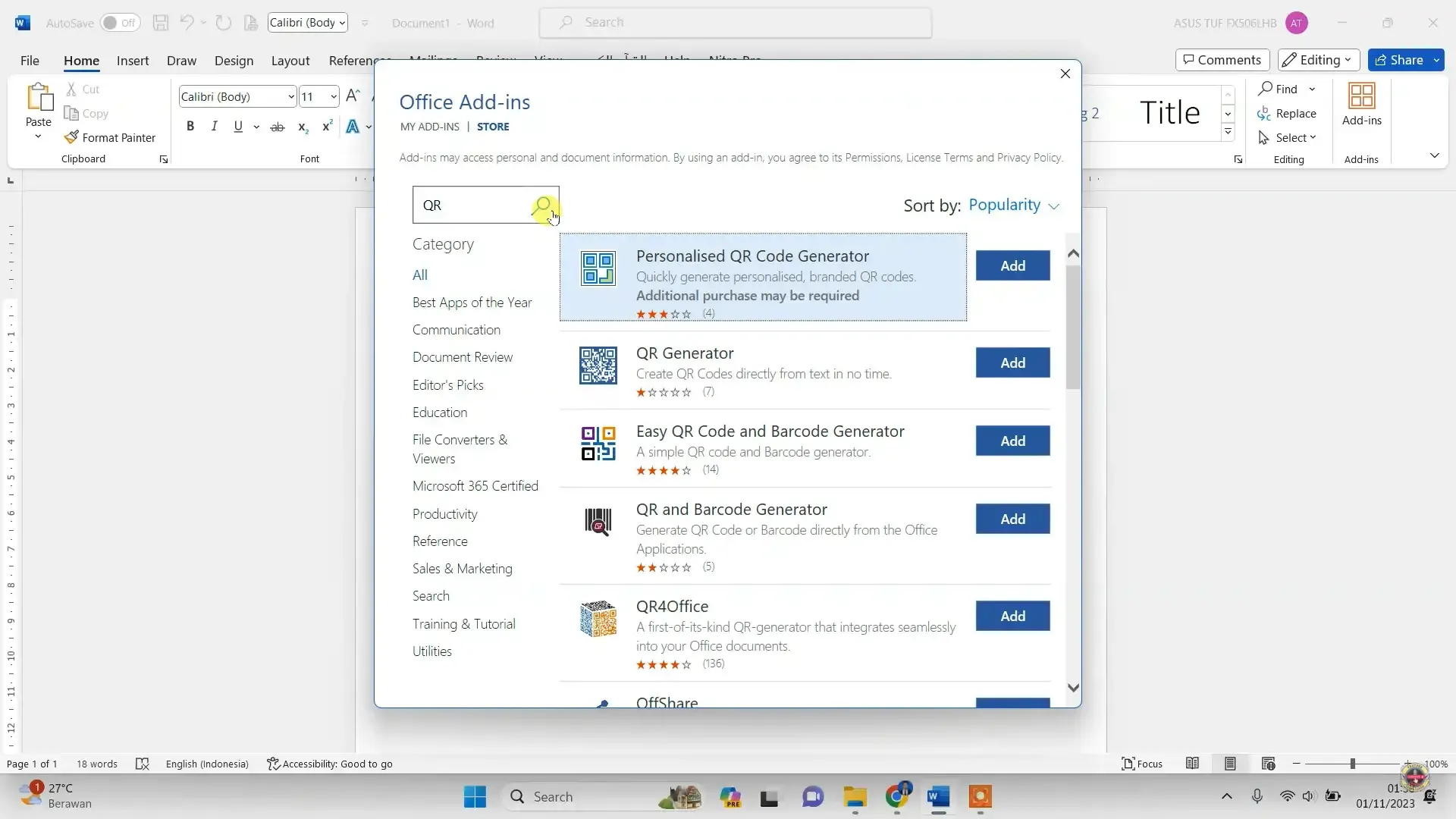Click the QR4Office add-in icon
Viewport: 1456px width, 819px height.
[x=598, y=619]
